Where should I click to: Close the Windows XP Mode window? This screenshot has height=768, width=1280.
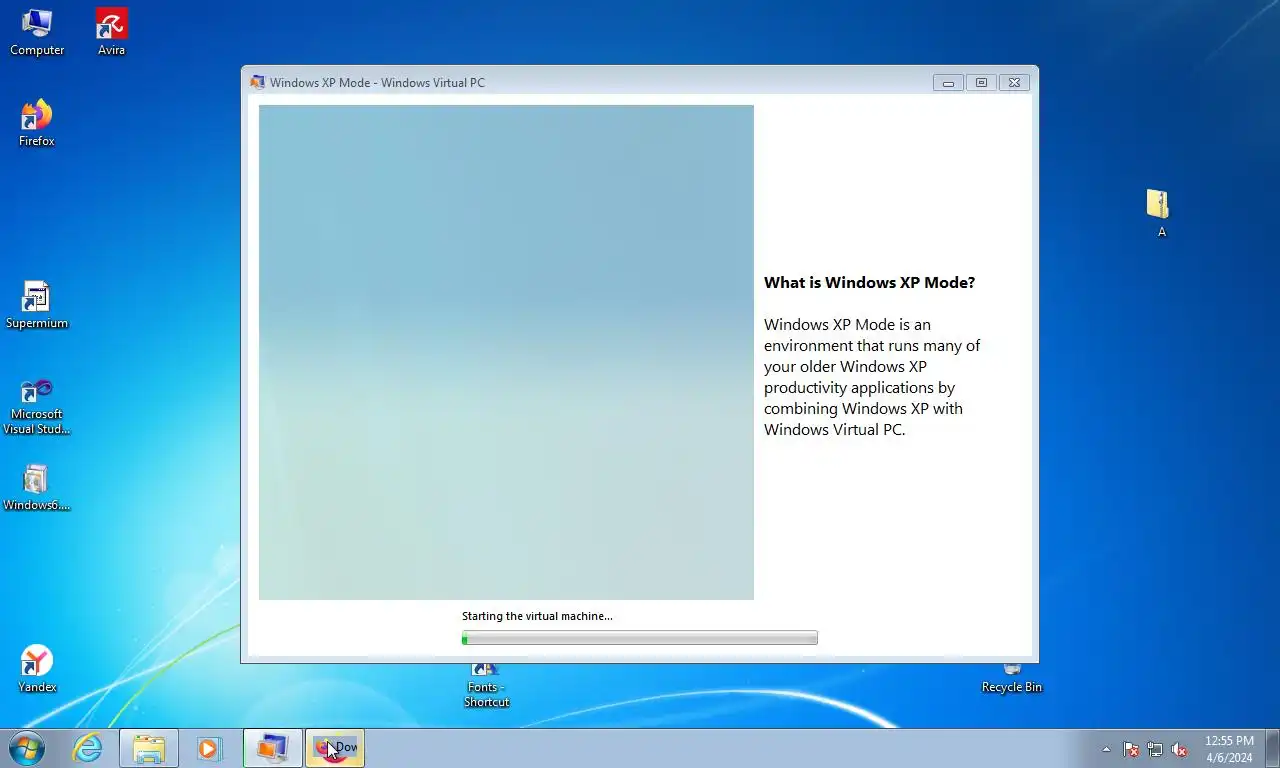(x=1014, y=83)
